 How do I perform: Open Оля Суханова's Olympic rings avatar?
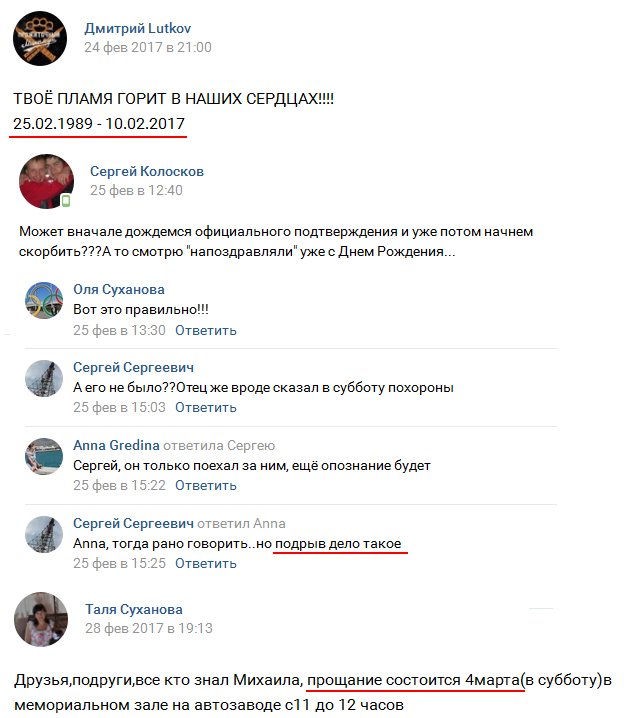point(44,300)
